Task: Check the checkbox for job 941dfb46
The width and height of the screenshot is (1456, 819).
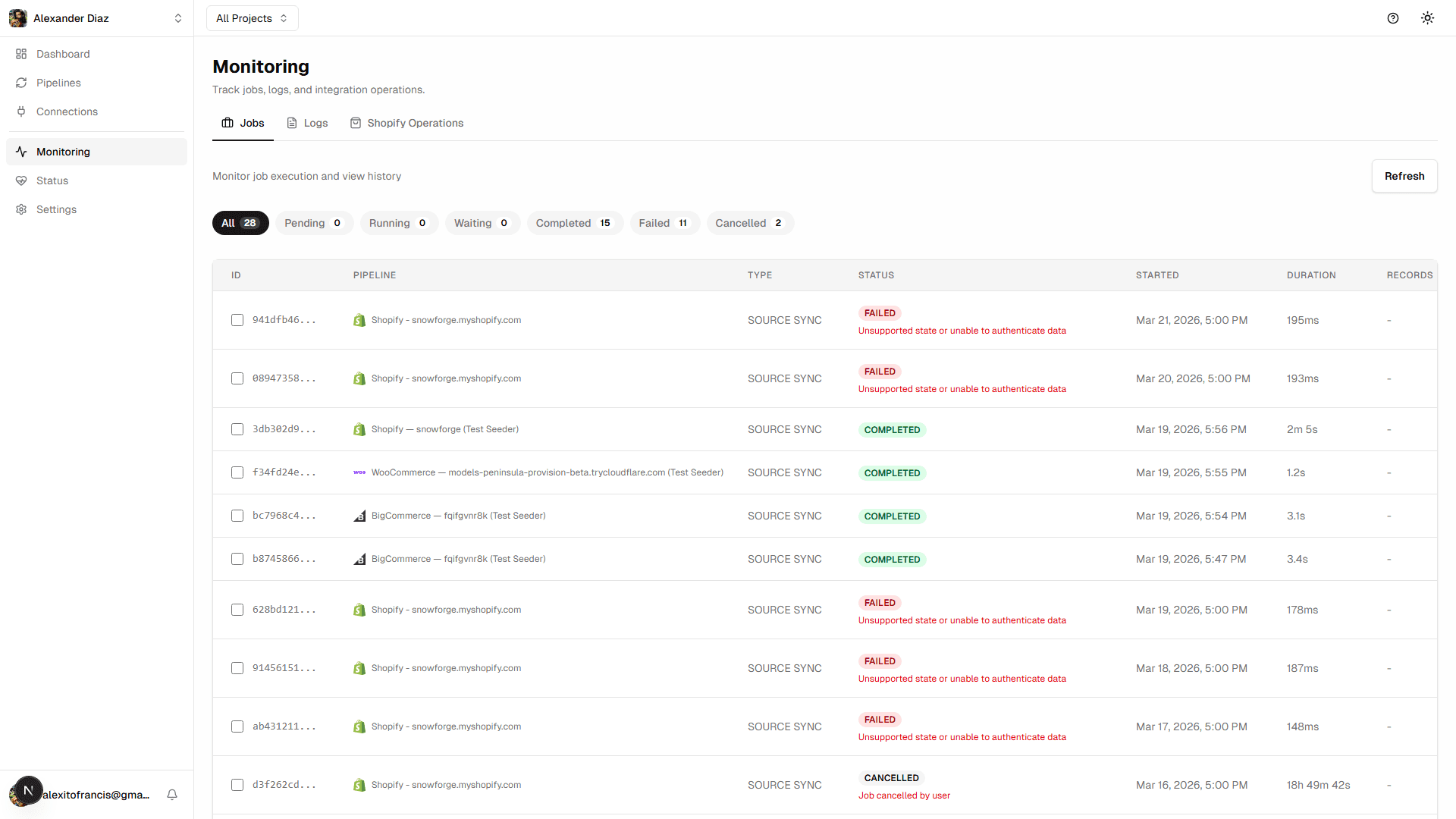Action: click(x=237, y=320)
